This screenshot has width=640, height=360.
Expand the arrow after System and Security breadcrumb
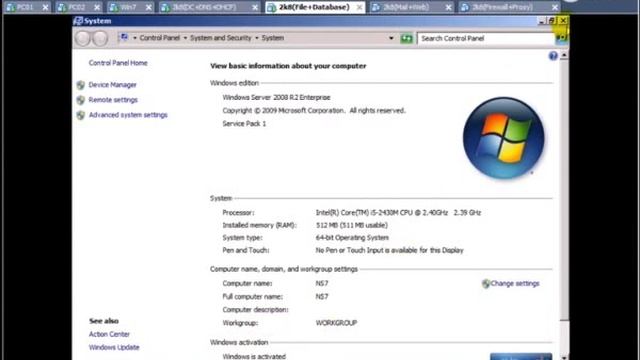click(x=257, y=38)
